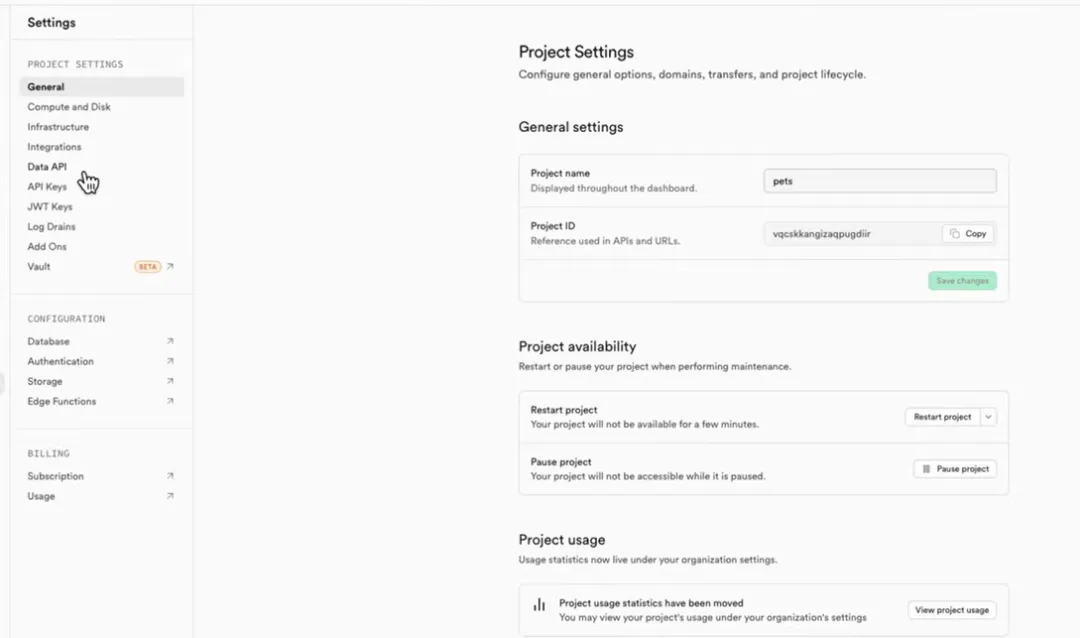The width and height of the screenshot is (1080, 638).
Task: Click the Save changes button
Action: [962, 281]
